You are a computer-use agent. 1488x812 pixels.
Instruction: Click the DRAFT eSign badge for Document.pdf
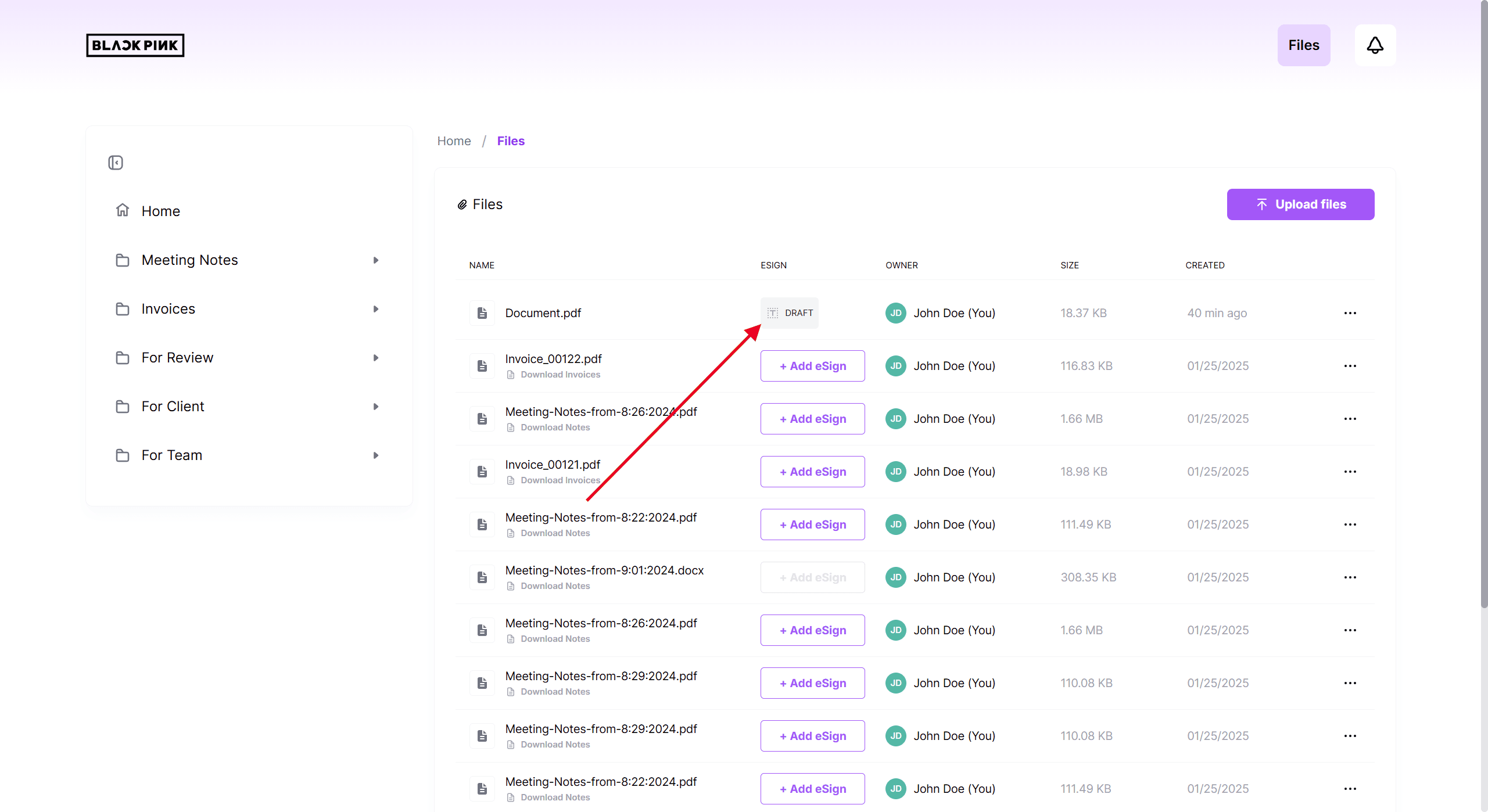tap(790, 313)
